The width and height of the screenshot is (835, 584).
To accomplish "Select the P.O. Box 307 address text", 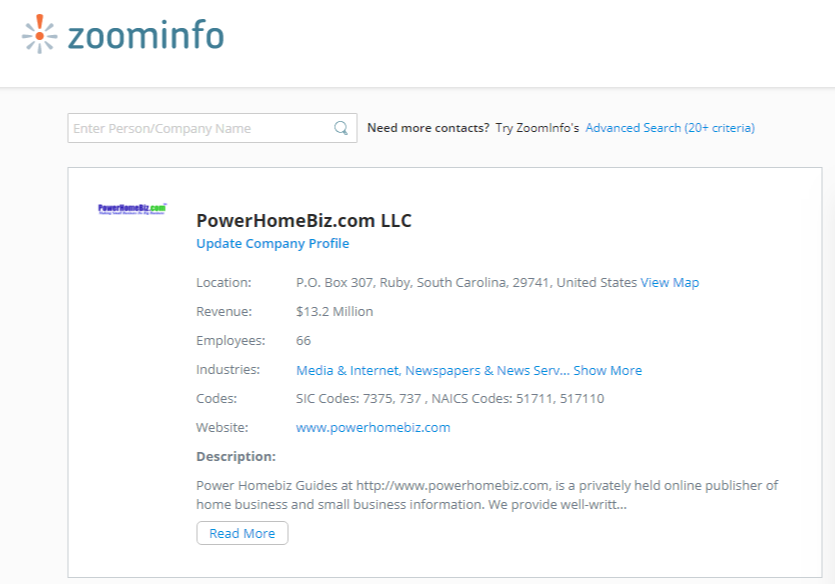I will click(466, 283).
